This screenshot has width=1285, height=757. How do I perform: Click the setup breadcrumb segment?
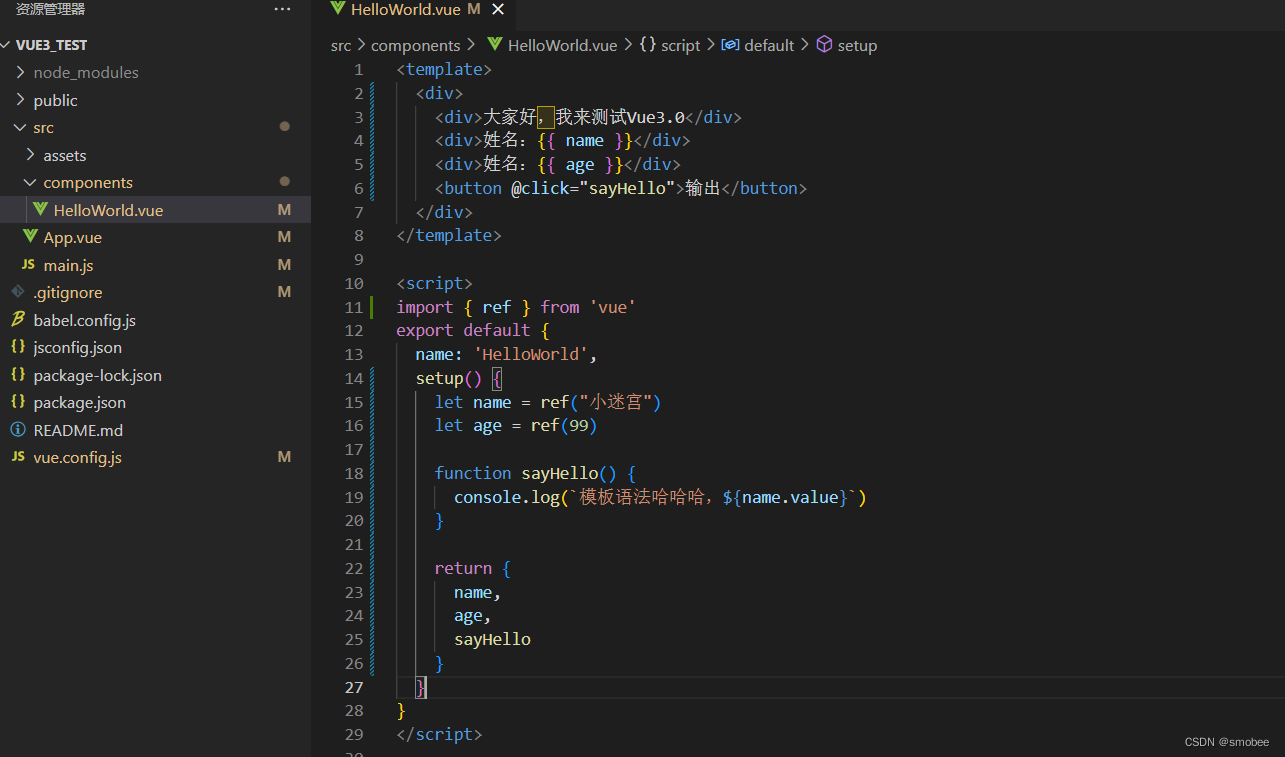(x=857, y=45)
